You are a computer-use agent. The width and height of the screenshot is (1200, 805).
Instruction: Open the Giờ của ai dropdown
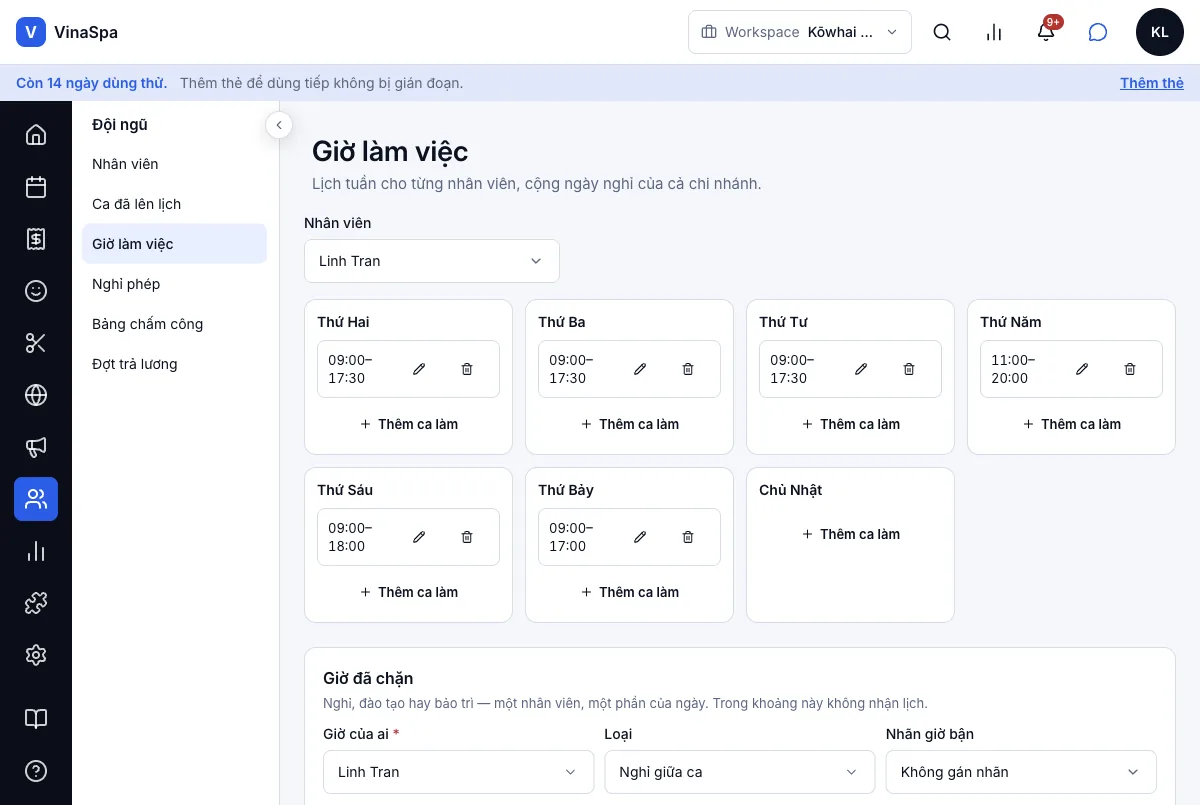coord(458,772)
